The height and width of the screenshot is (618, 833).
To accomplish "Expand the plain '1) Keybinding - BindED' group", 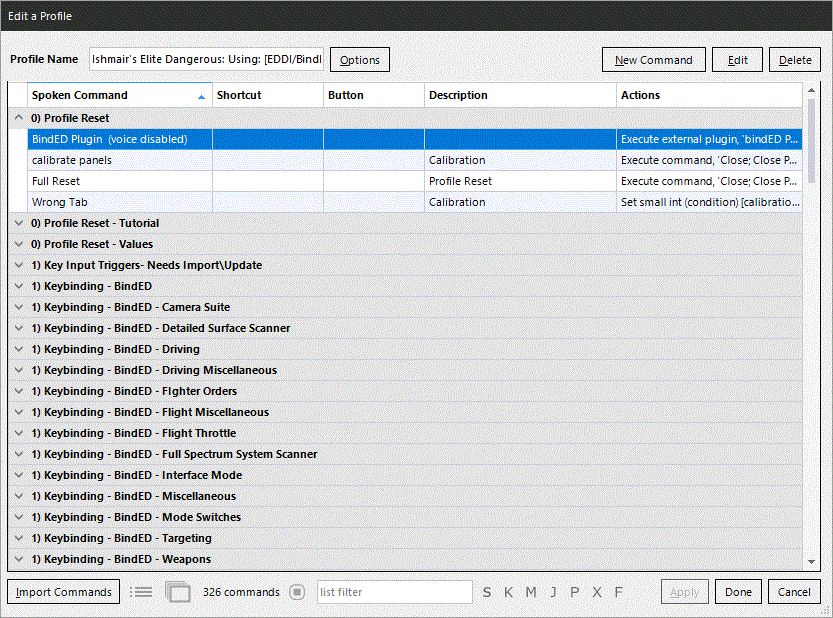I will pyautogui.click(x=19, y=286).
